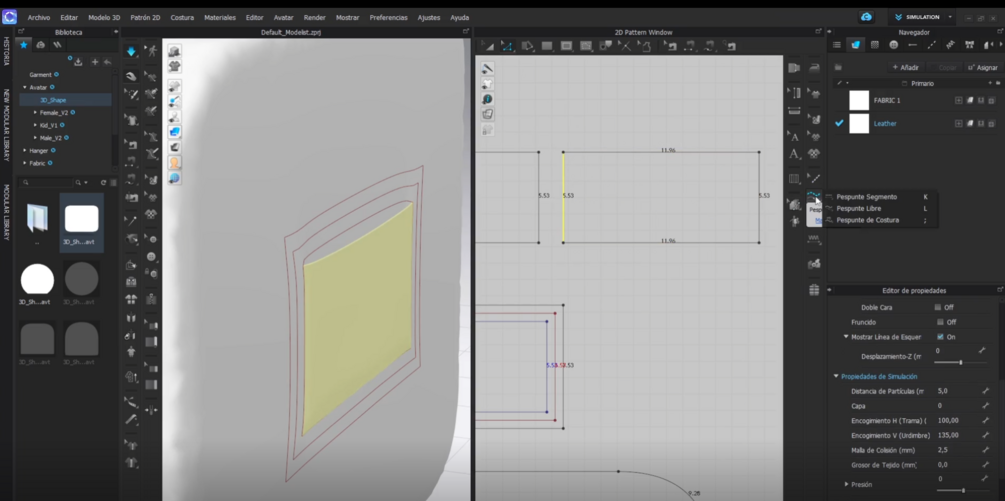Click the plus add icon in Biblioteca
The height and width of the screenshot is (501, 1005).
(x=94, y=62)
